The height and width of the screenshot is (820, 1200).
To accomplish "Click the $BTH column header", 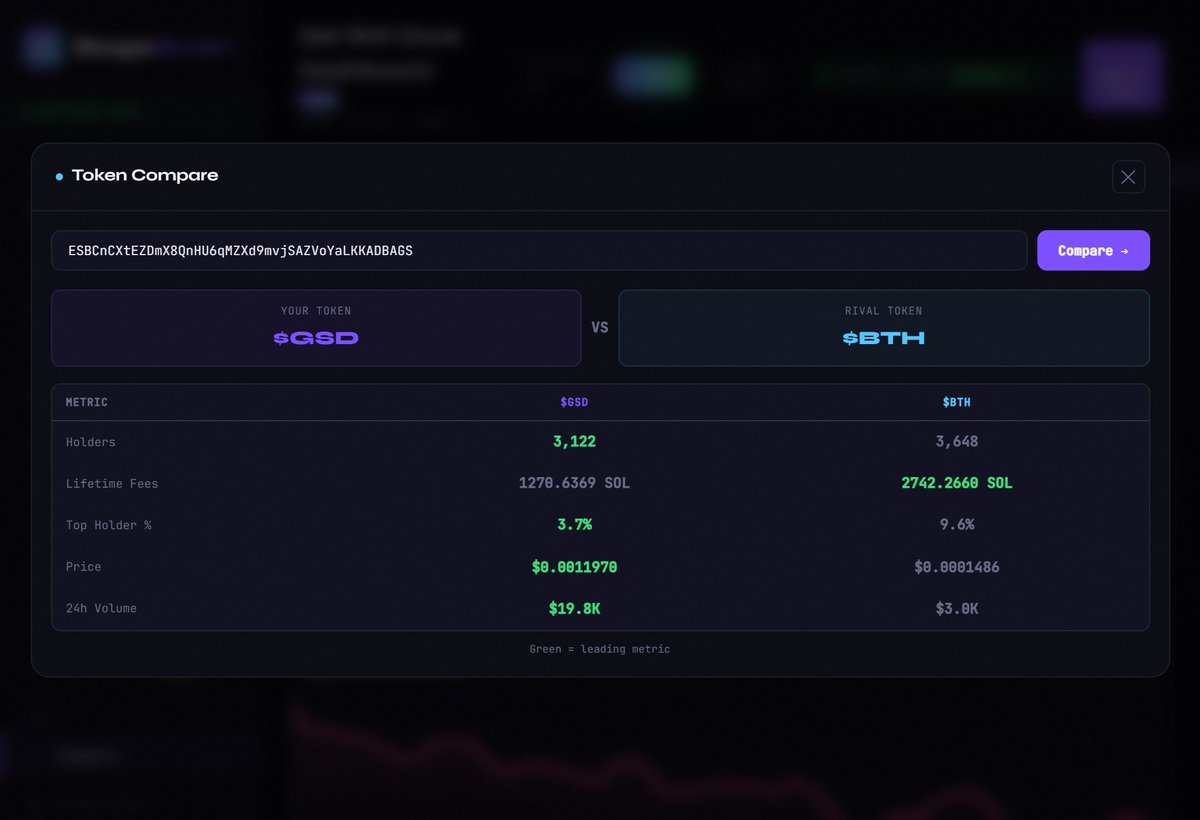I will tap(956, 402).
